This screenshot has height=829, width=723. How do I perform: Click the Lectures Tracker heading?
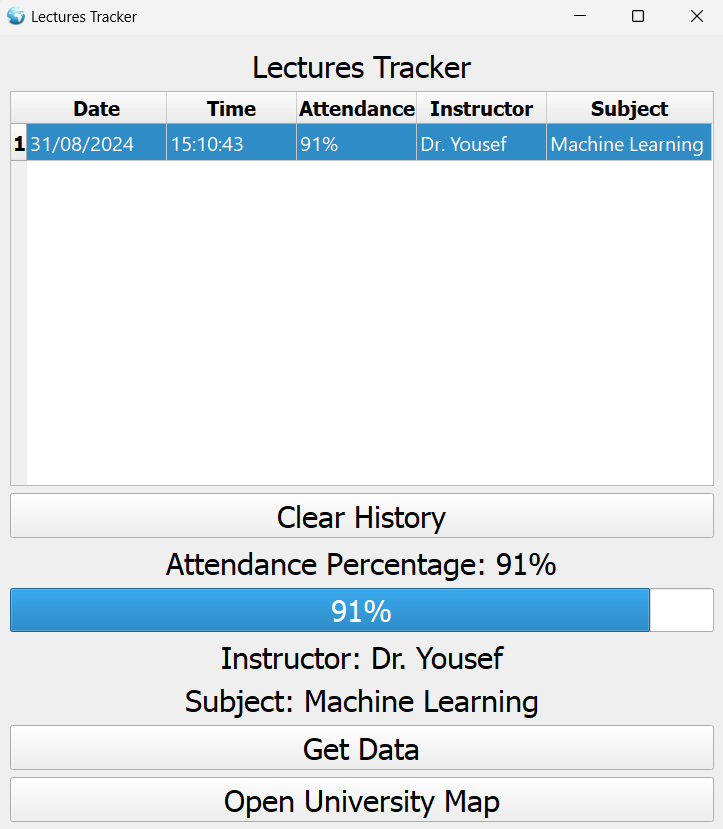pyautogui.click(x=361, y=67)
